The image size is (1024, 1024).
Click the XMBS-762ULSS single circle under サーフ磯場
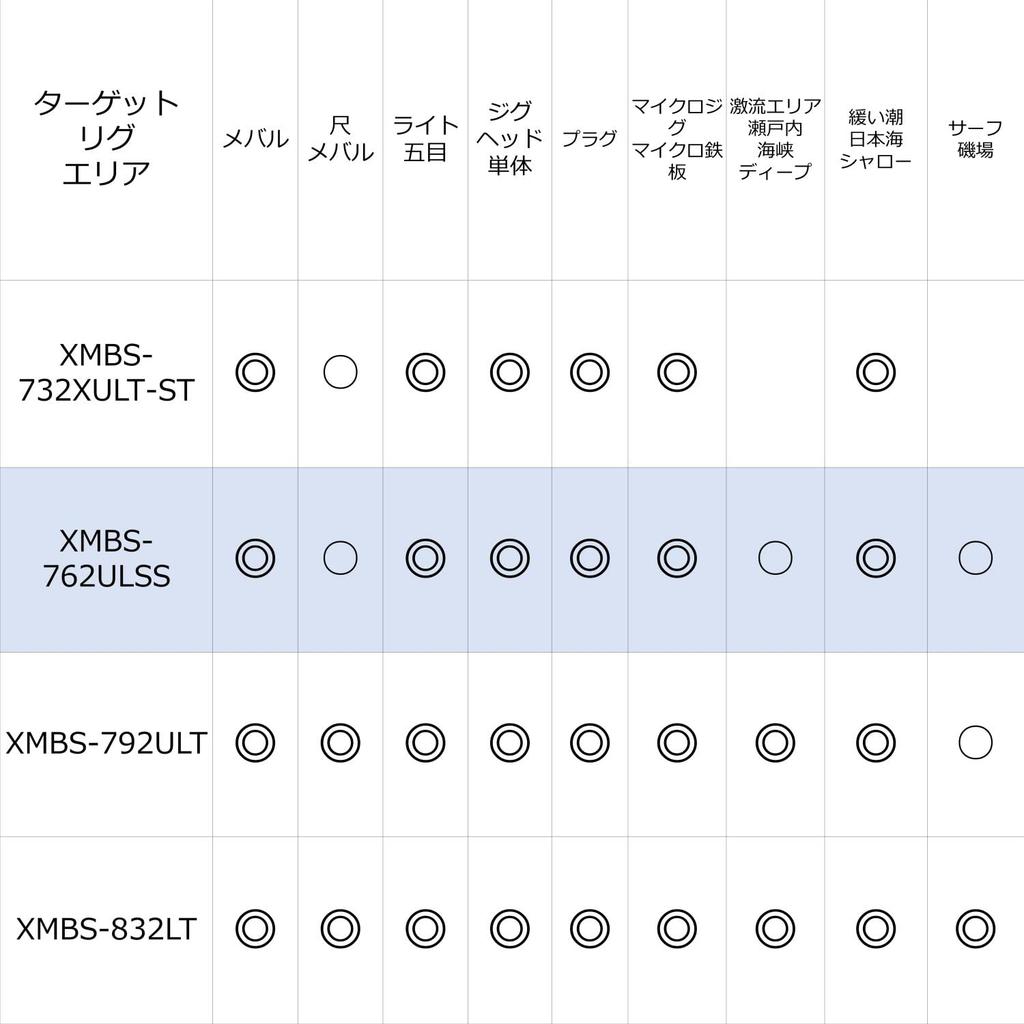[x=975, y=558]
